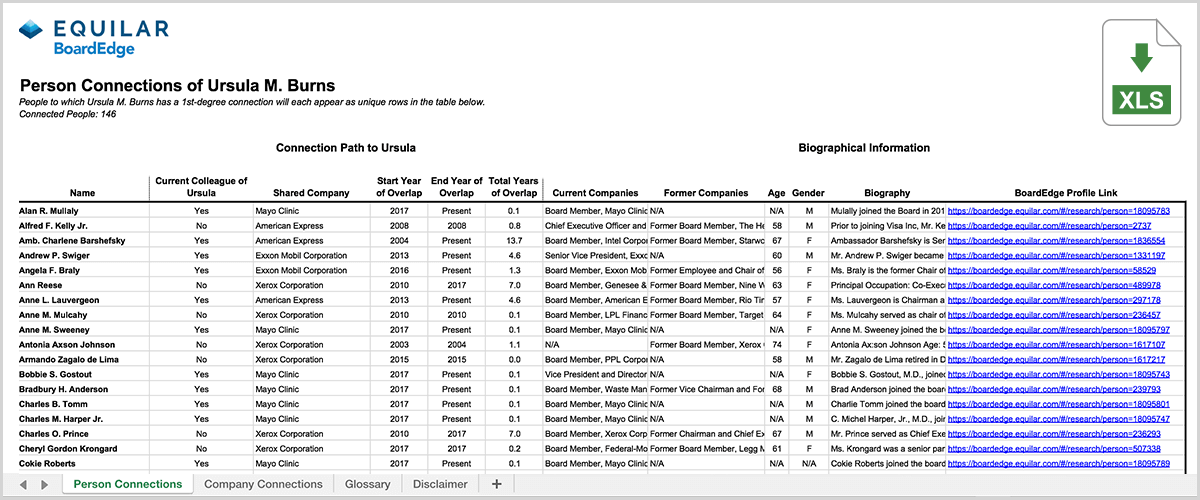Click the BoardEdge Profile Link header

1065,193
